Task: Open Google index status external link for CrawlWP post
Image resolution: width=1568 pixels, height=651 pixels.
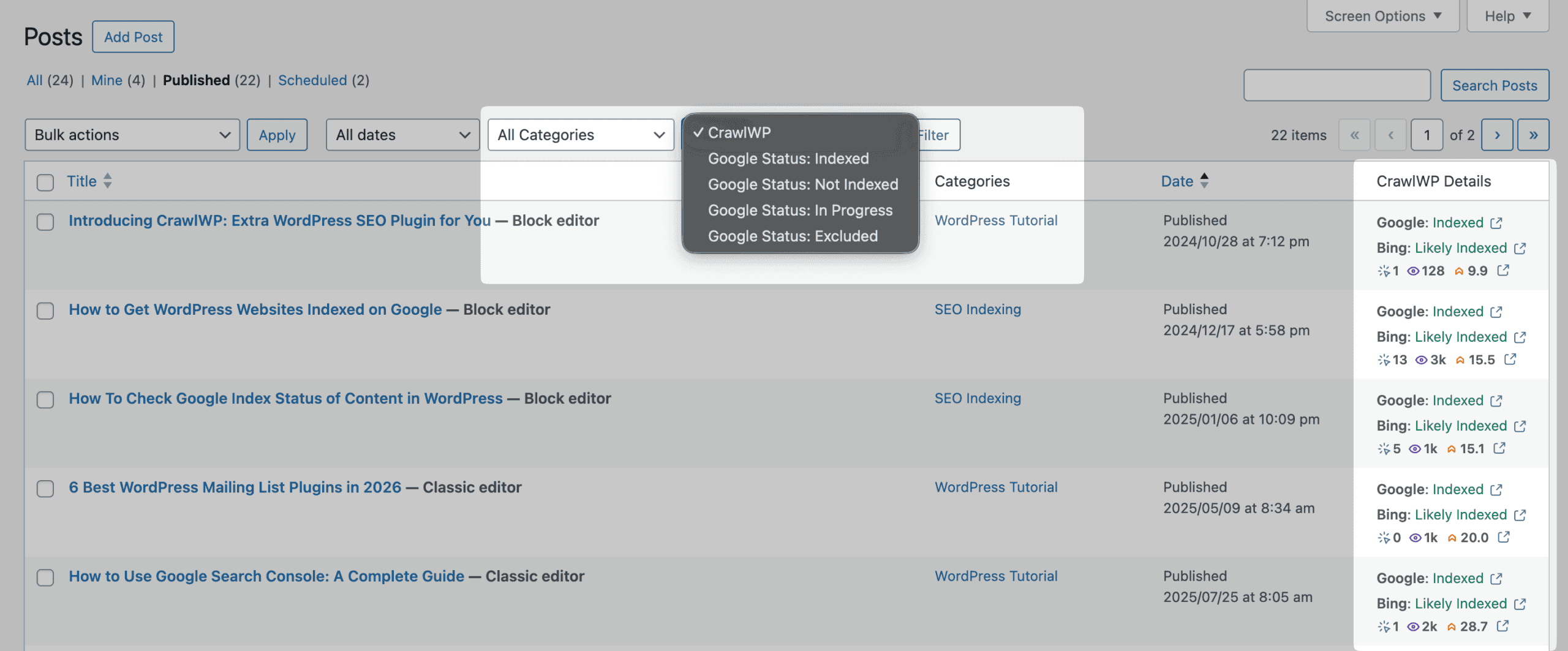Action: click(x=1496, y=222)
